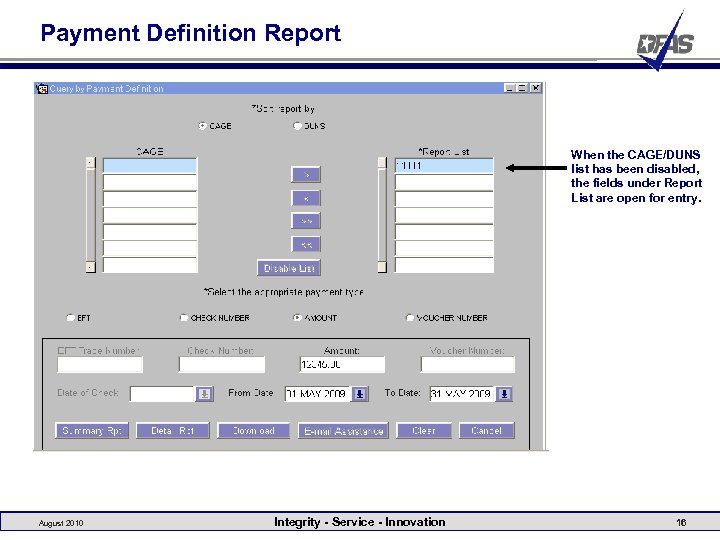Click the Summary Rpt button
720x540 pixels.
coord(92,431)
